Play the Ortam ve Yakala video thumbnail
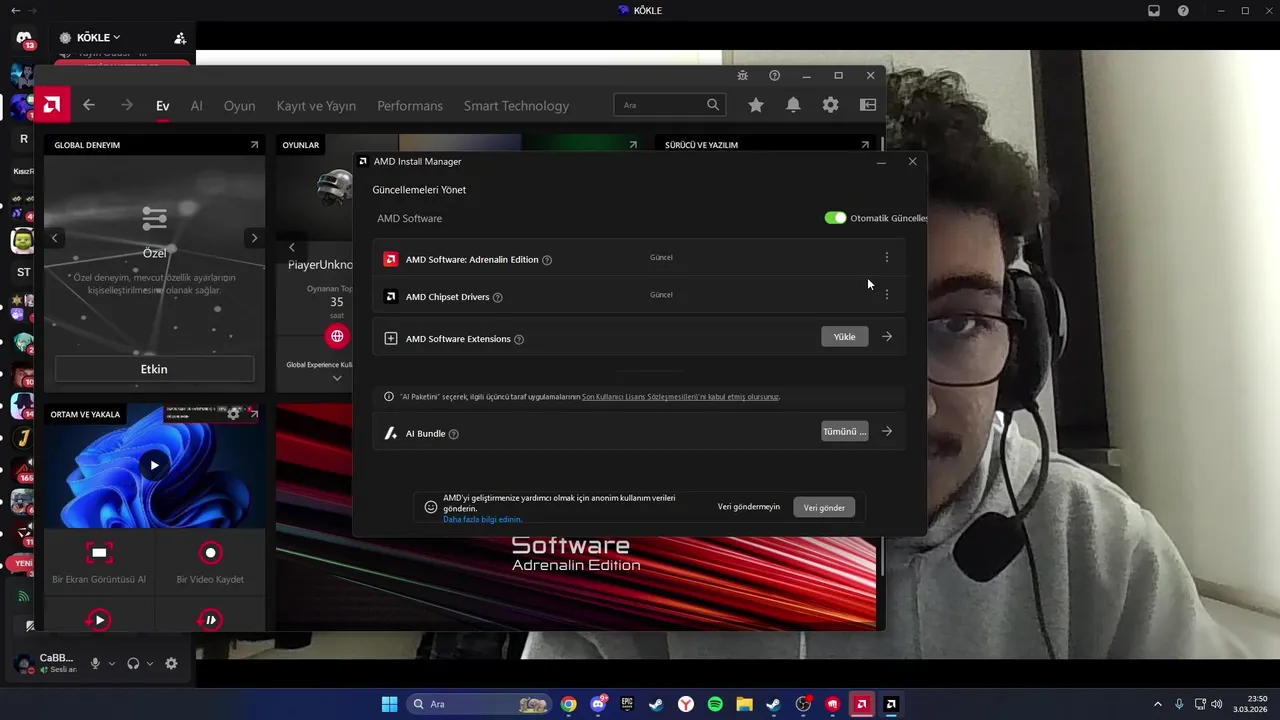 click(x=154, y=465)
